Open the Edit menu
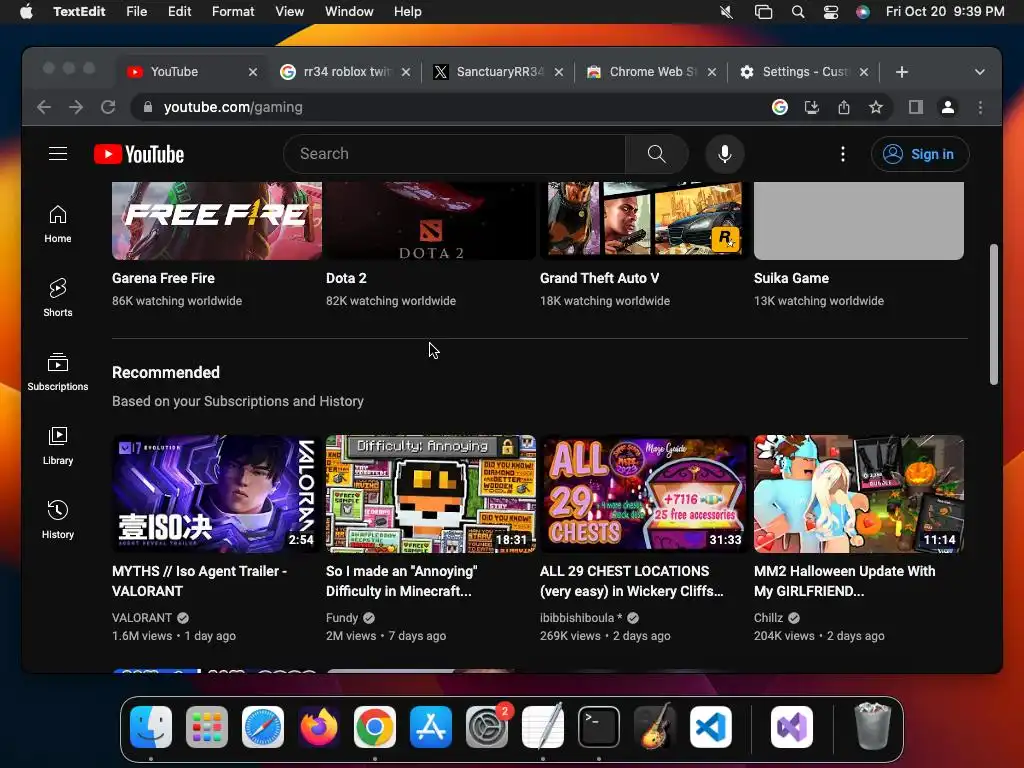Image resolution: width=1024 pixels, height=768 pixels. 179,12
